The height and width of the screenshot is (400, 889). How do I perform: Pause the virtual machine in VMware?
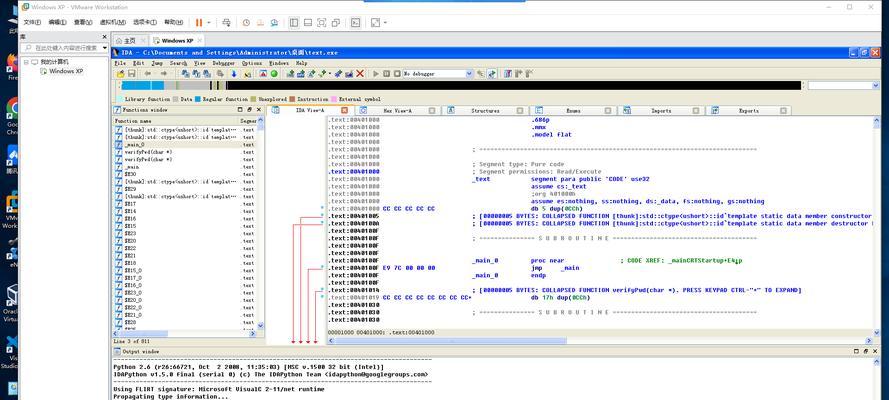tap(199, 23)
